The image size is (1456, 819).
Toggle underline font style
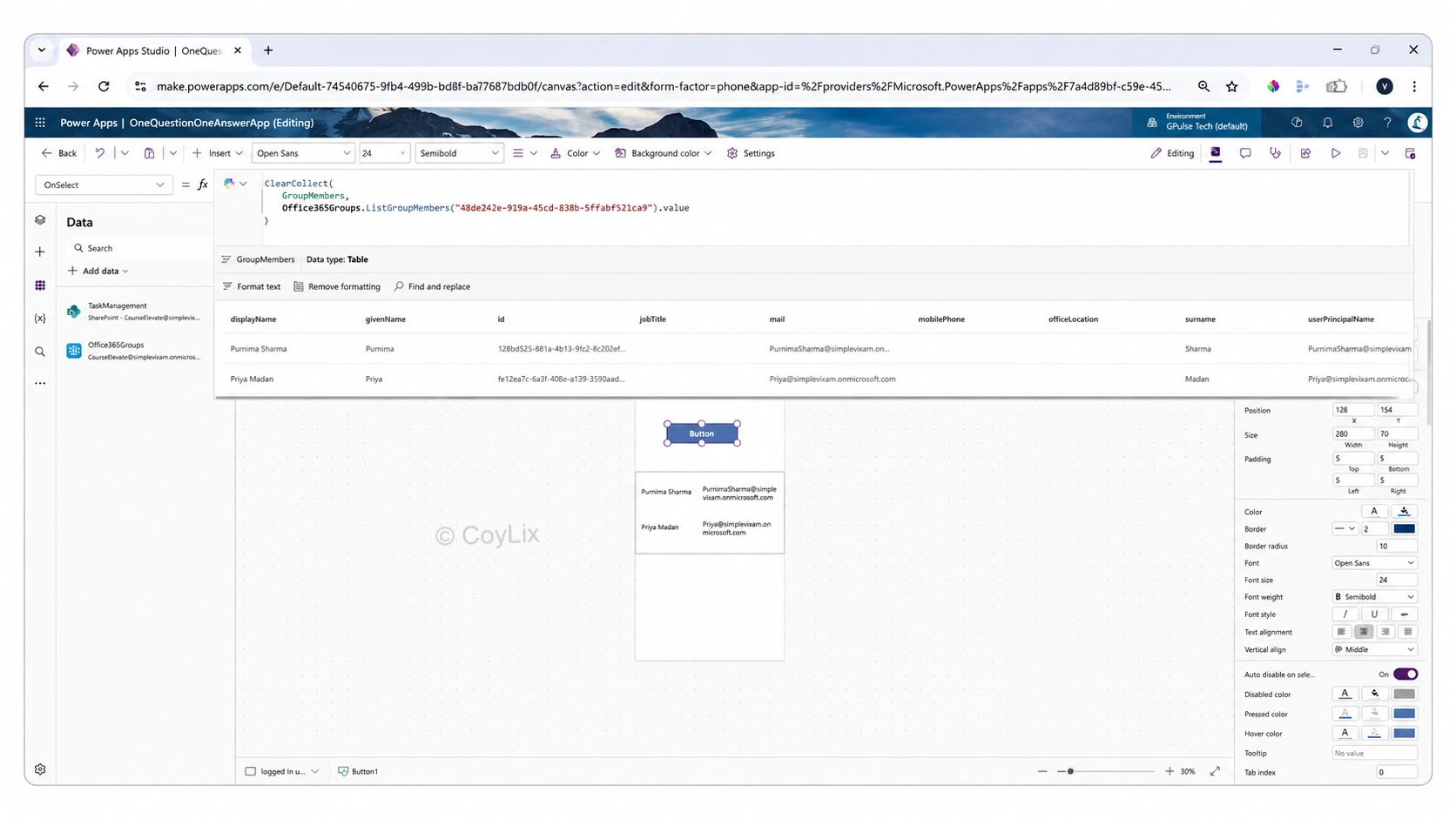1374,614
